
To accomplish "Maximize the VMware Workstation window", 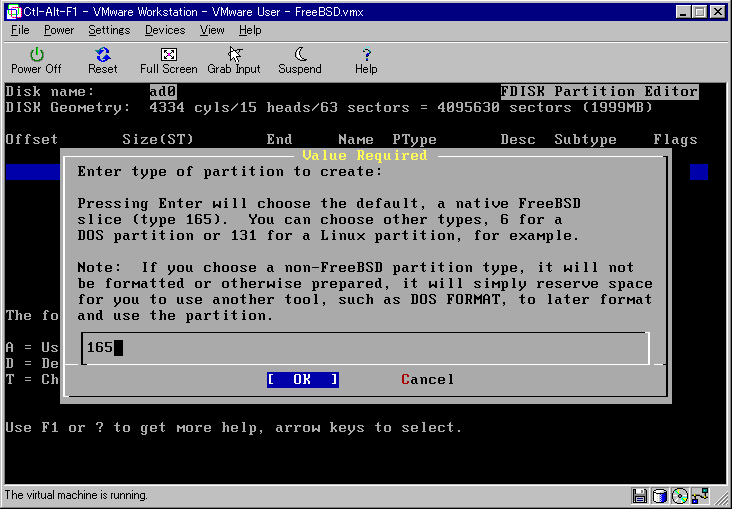I will (700, 12).
